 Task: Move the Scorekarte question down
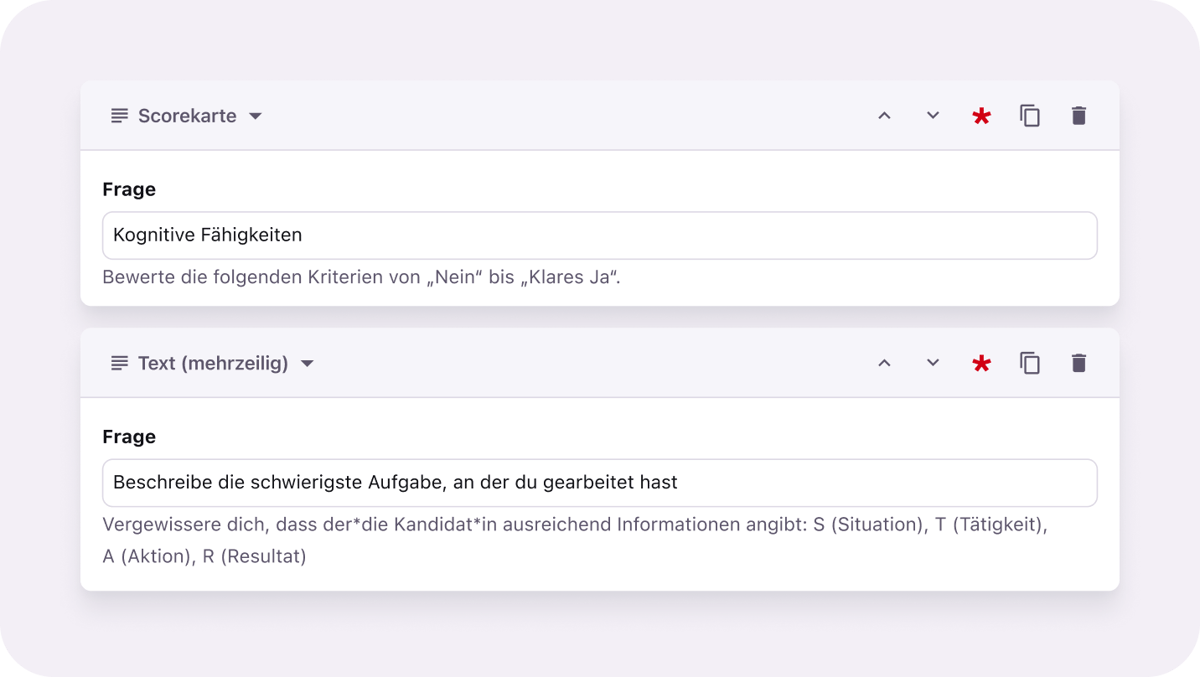point(933,116)
